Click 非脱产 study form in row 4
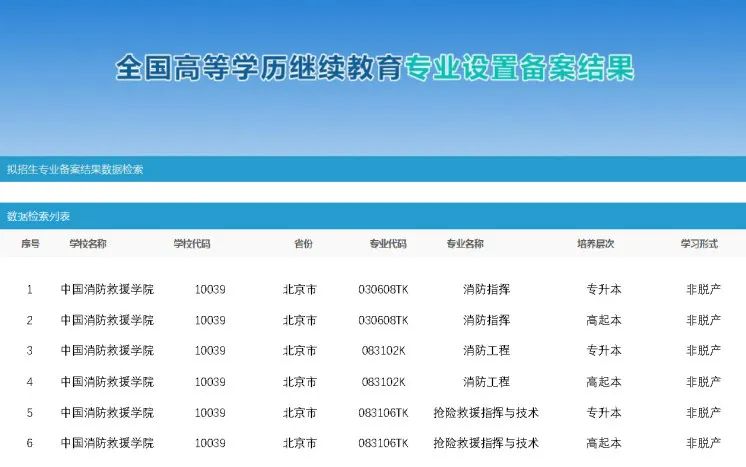 coord(703,382)
